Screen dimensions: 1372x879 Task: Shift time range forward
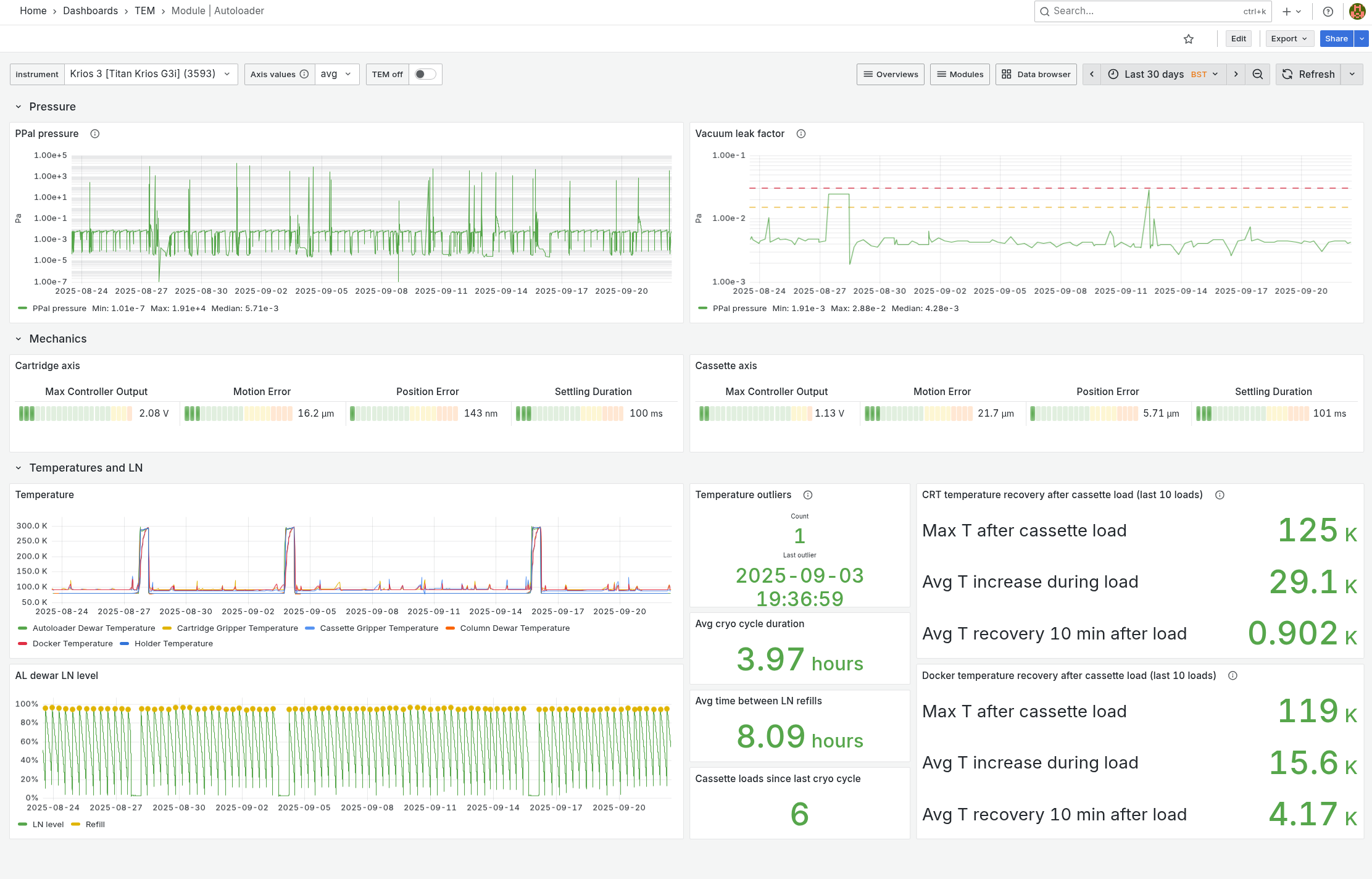point(1236,74)
